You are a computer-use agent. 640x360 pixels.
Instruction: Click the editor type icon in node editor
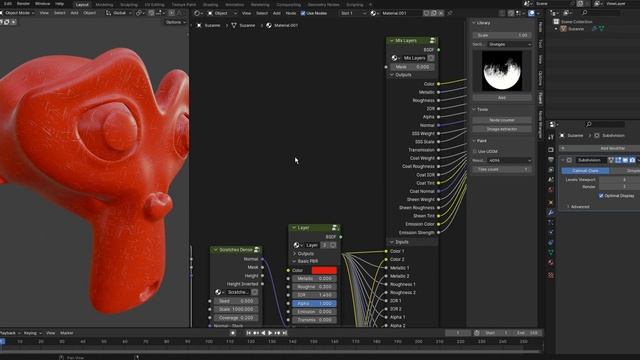198,13
